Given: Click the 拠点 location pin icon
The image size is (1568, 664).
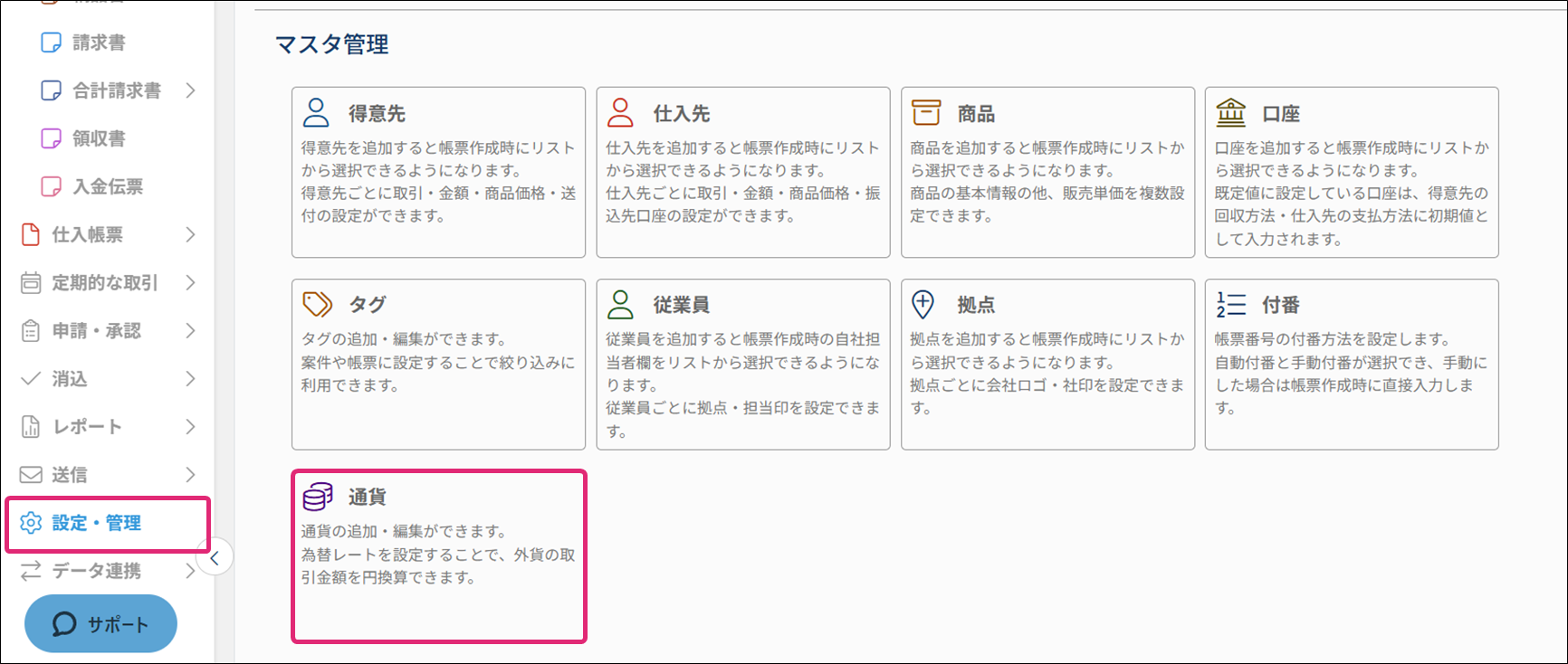Looking at the screenshot, I should click(923, 305).
